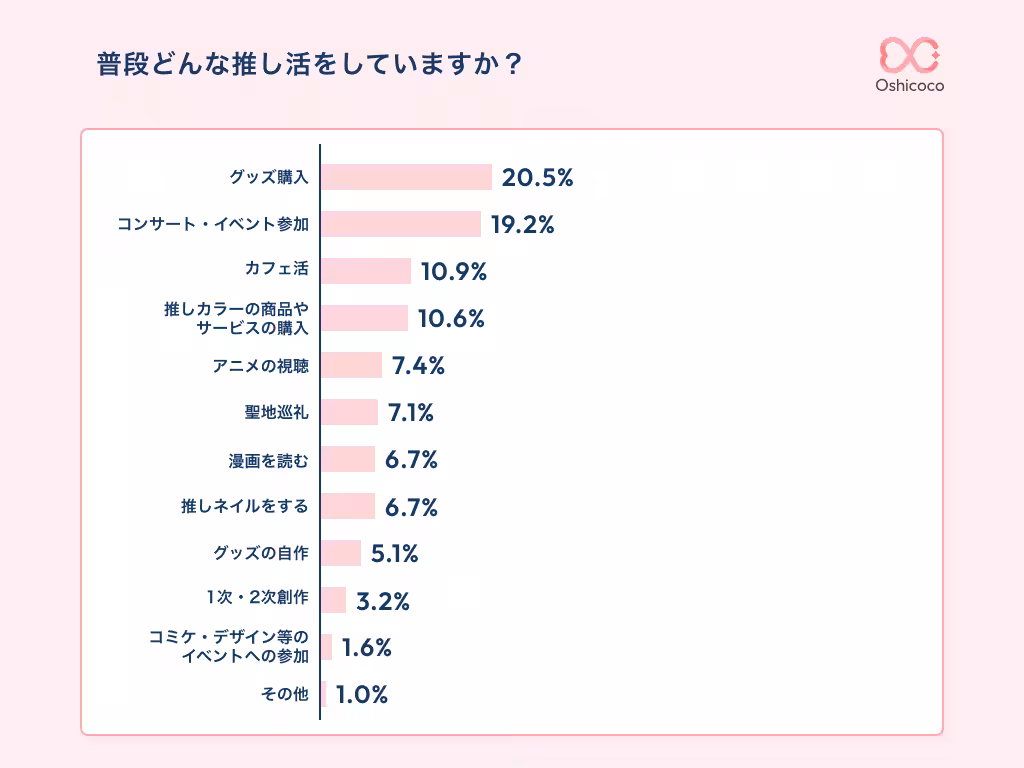Select the グッズ購入 bar
The image size is (1024, 768).
coord(406,177)
